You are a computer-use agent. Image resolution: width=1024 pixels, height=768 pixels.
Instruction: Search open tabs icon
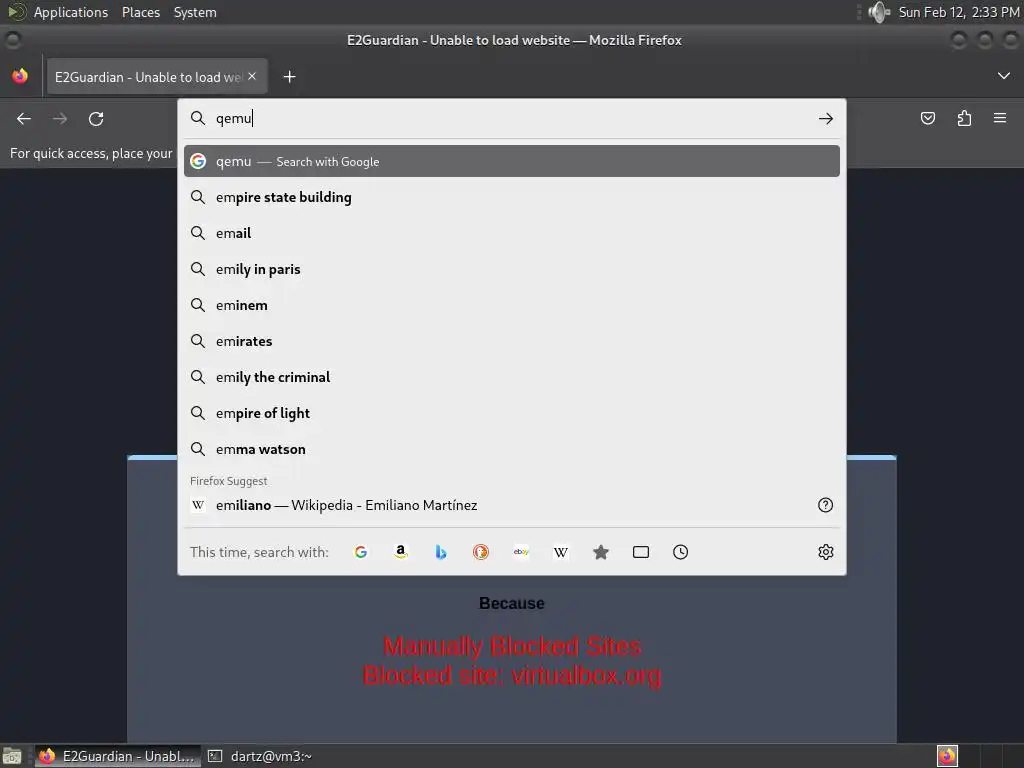coord(641,552)
